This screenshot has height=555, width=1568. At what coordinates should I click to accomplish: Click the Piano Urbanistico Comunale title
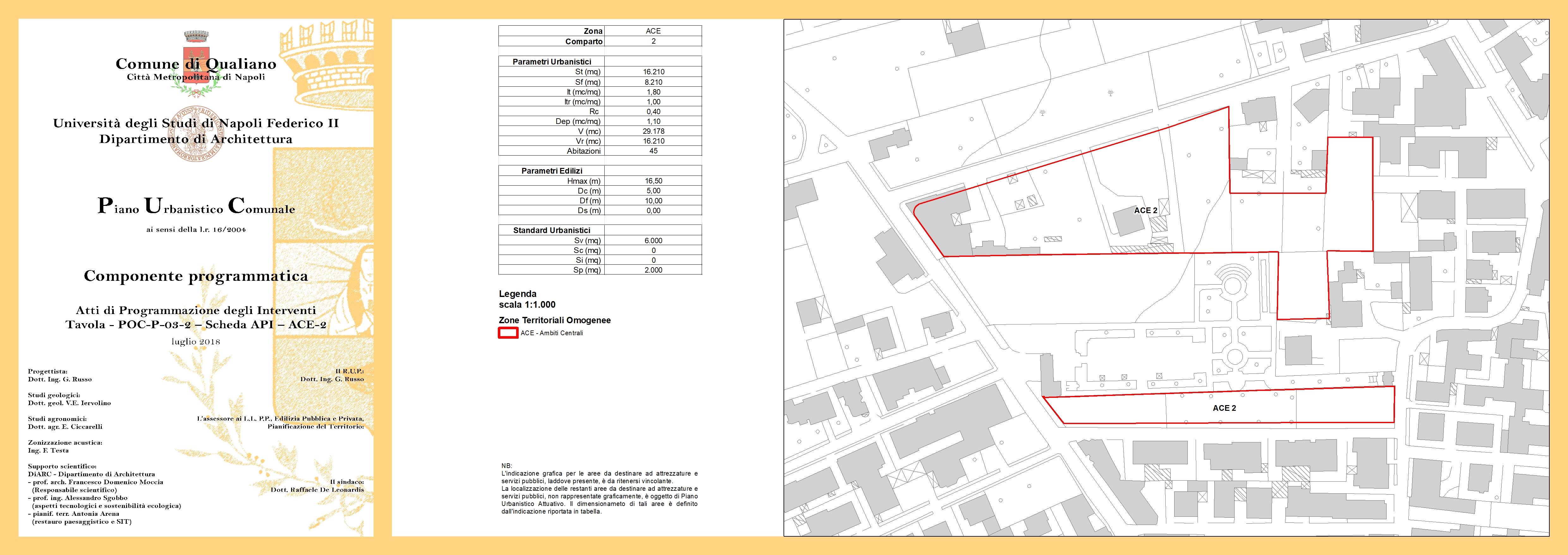click(196, 207)
